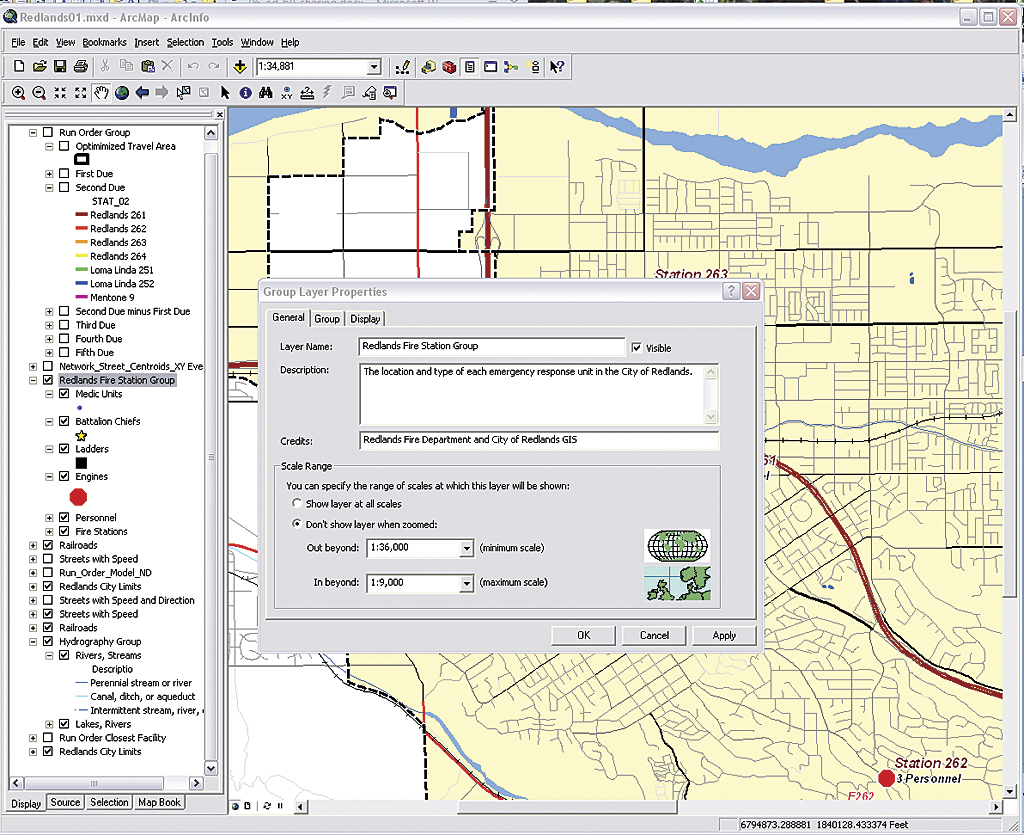Select the Identify tool
This screenshot has height=835, width=1024.
[x=245, y=93]
